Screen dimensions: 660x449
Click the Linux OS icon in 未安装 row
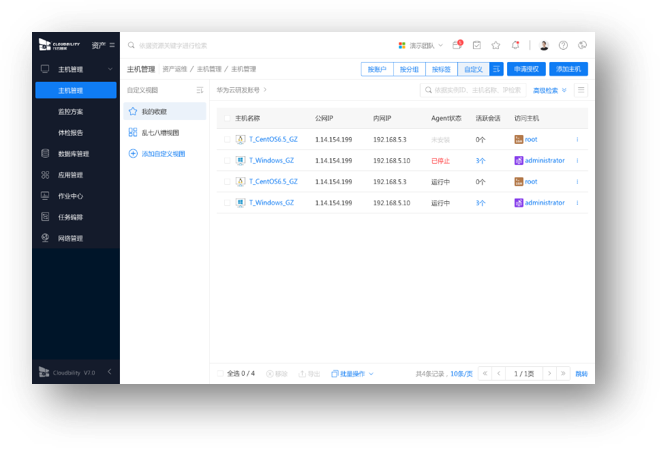click(240, 139)
